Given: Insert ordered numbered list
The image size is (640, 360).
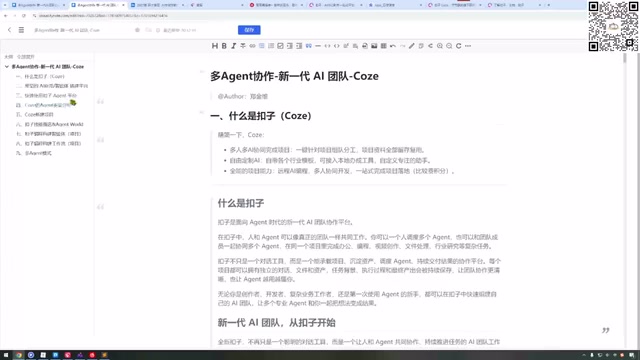Looking at the screenshot, I should point(271,46).
